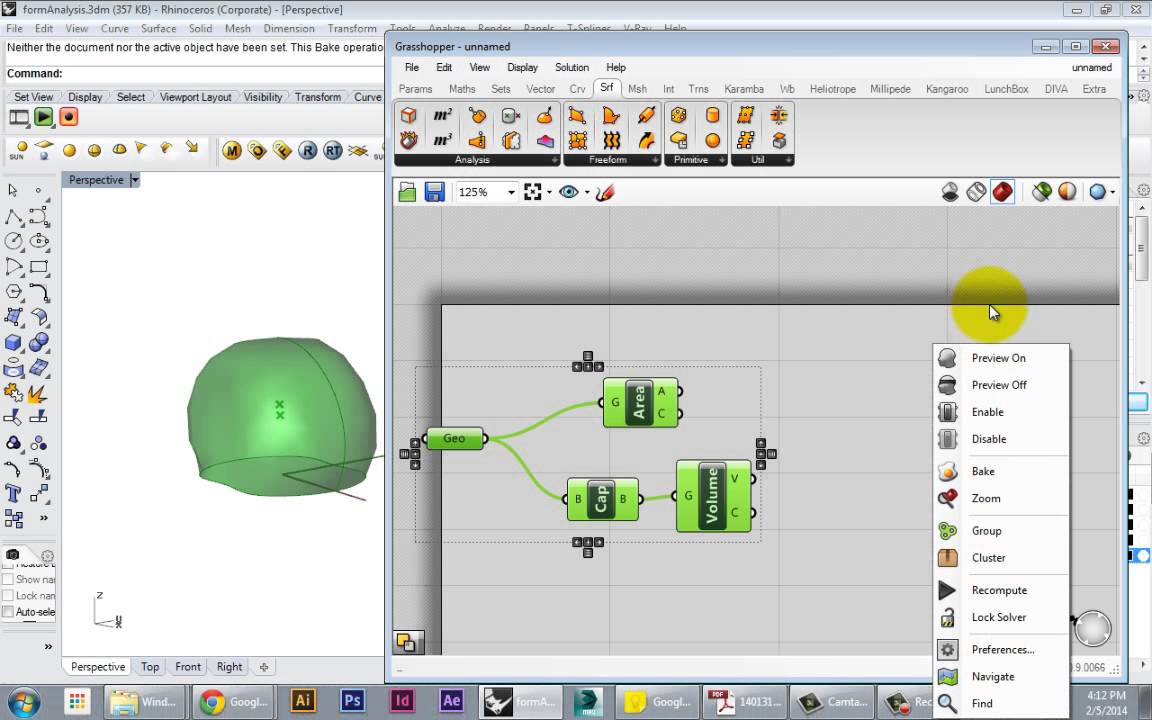Select the Area m² component icon

442,115
